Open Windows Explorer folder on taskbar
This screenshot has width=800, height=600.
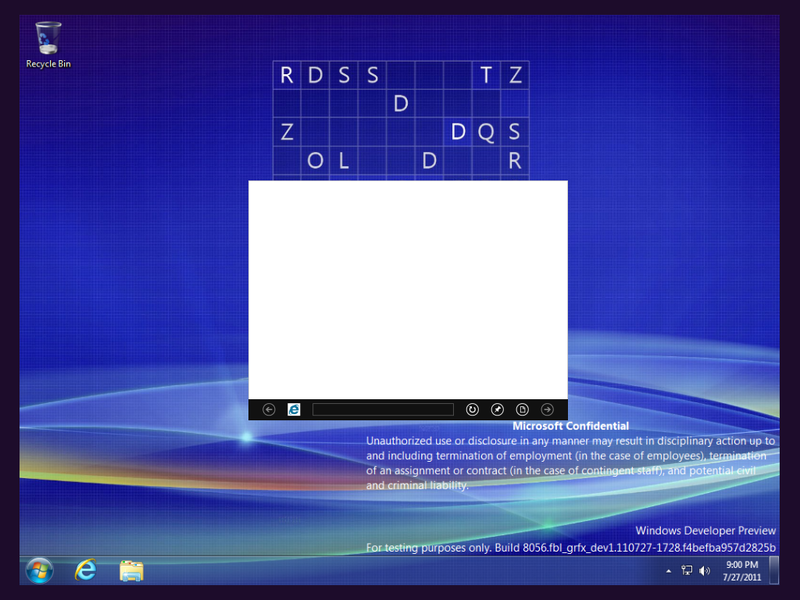pos(132,570)
